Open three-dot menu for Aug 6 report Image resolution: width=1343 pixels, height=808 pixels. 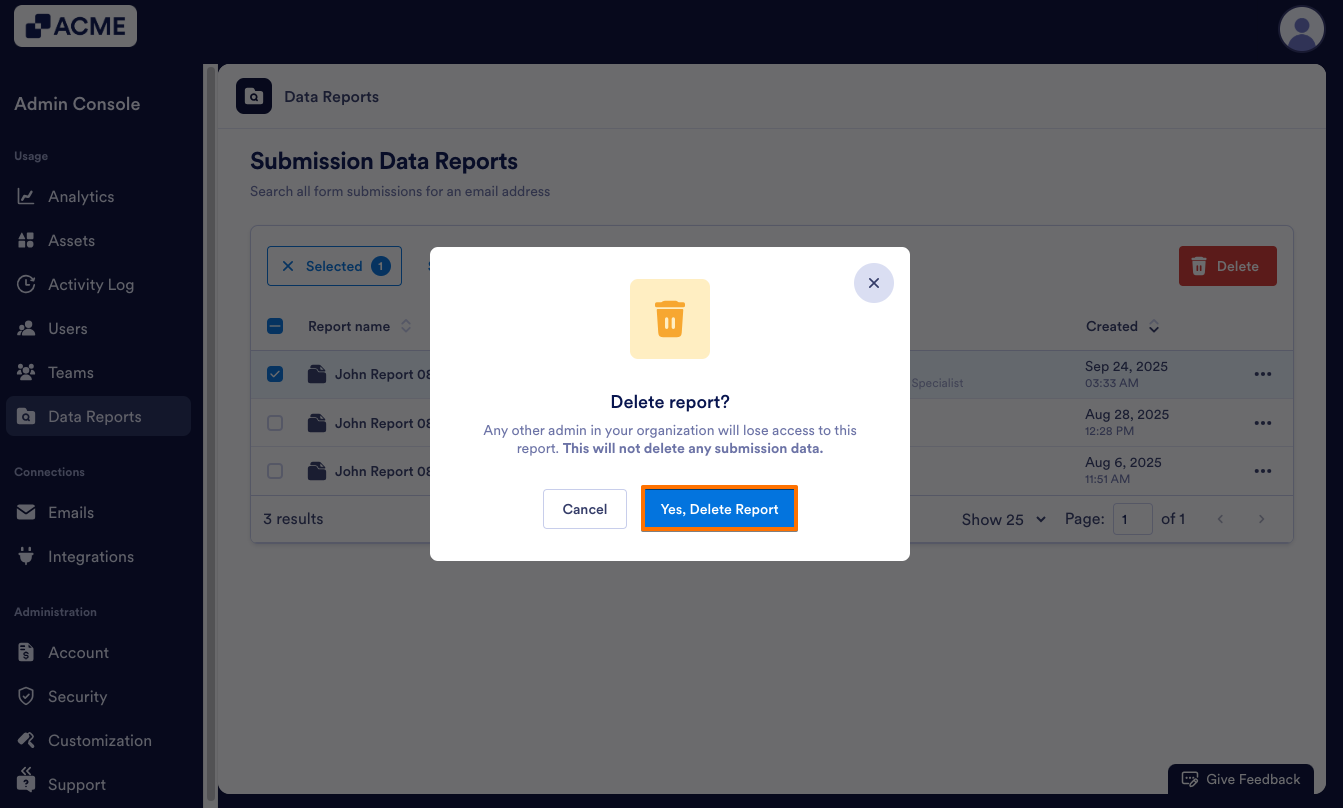(x=1262, y=471)
